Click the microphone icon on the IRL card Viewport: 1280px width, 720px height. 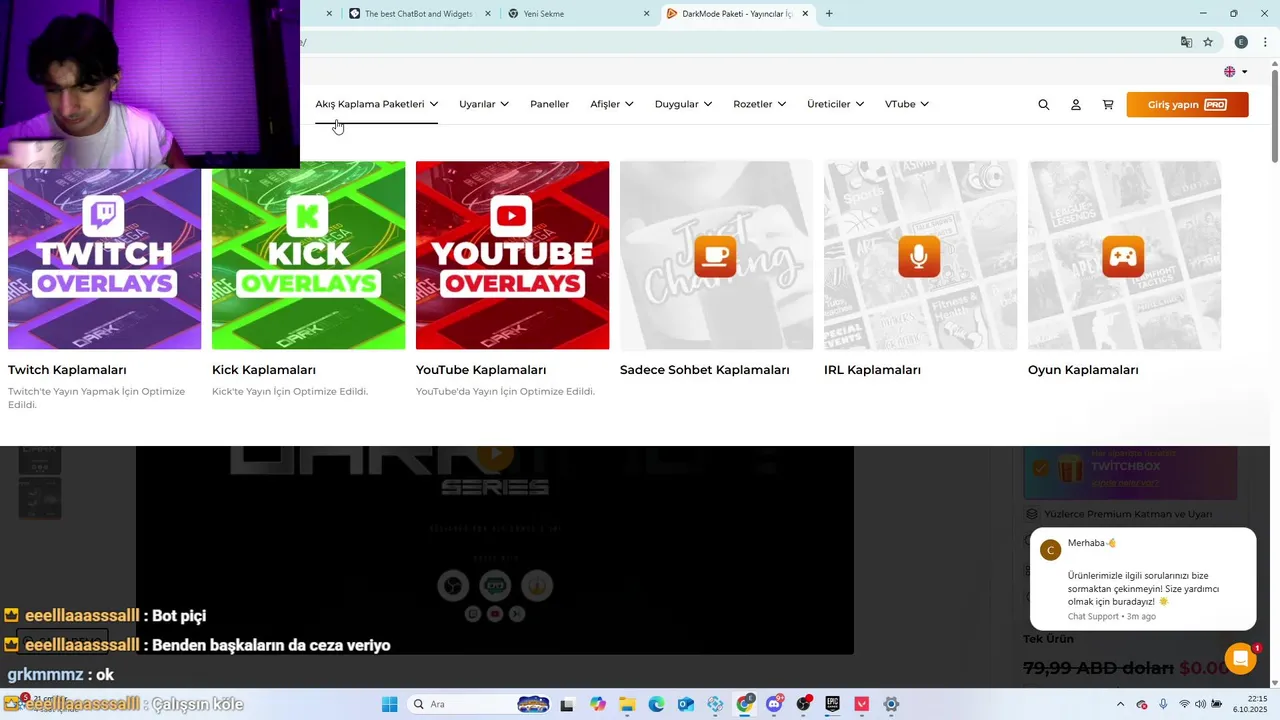(x=919, y=257)
